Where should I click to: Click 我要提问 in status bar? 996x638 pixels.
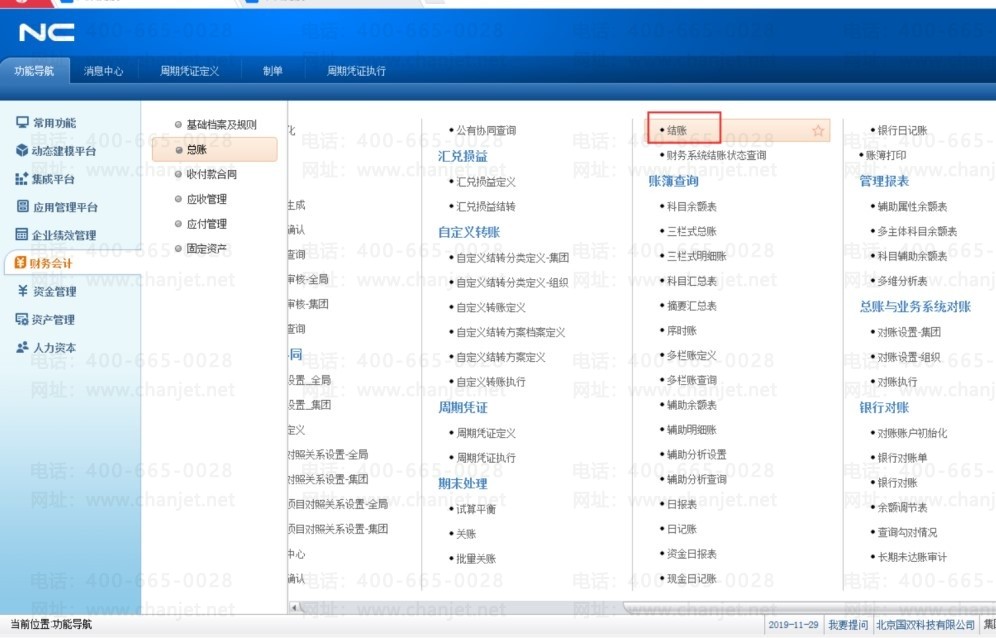(848, 625)
